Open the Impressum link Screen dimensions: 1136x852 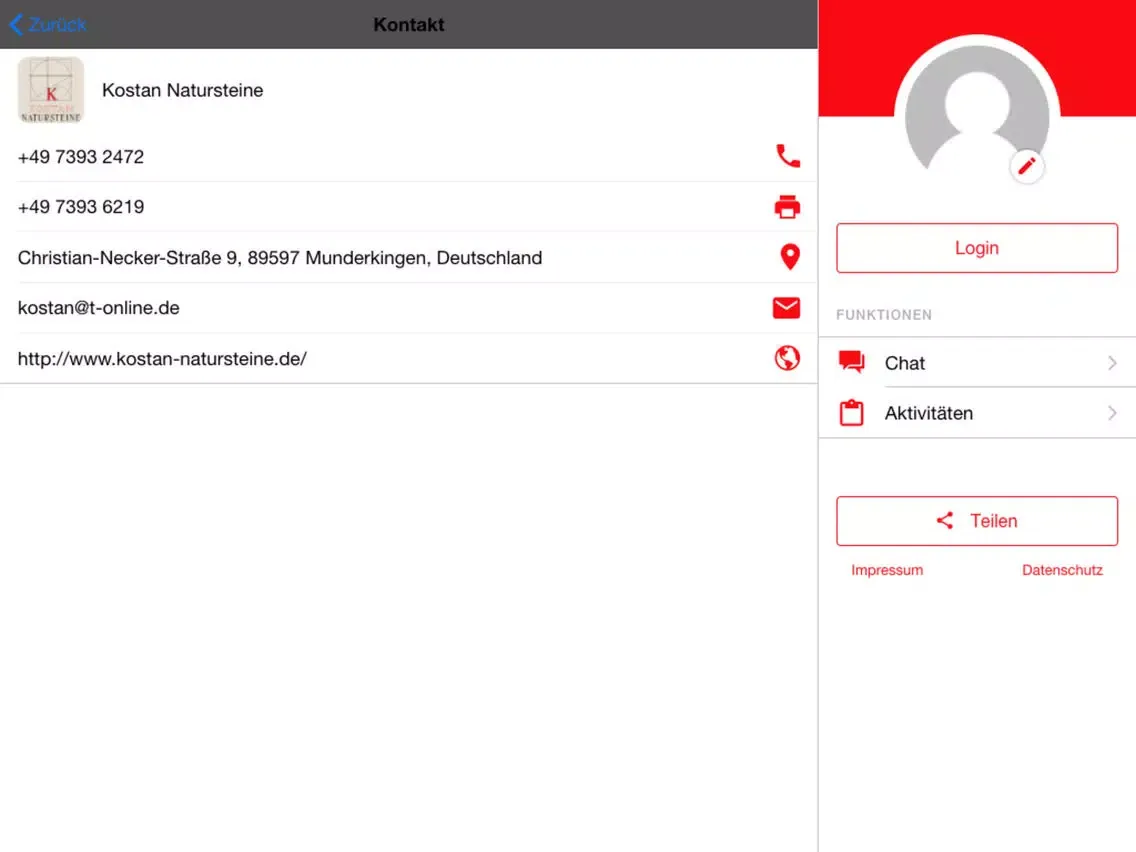887,570
